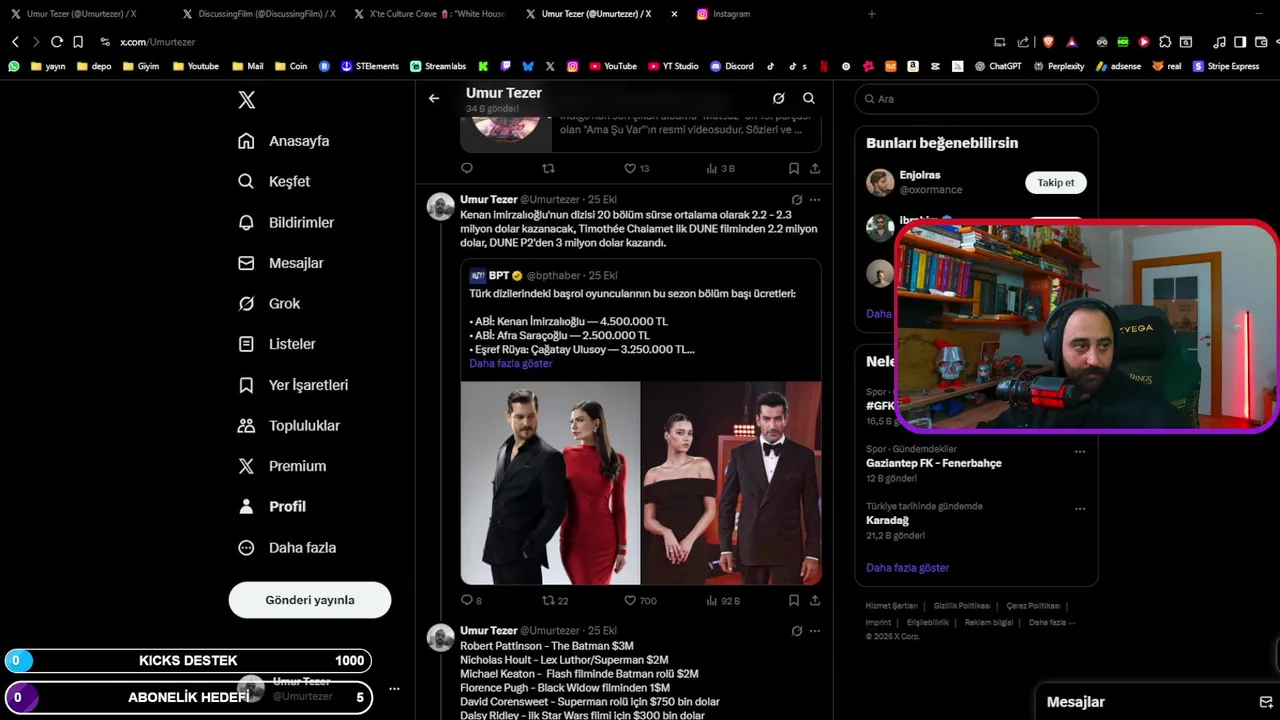Viewport: 1280px width, 720px height.
Task: Open options for the Karadağ trend
Action: coord(1080,508)
